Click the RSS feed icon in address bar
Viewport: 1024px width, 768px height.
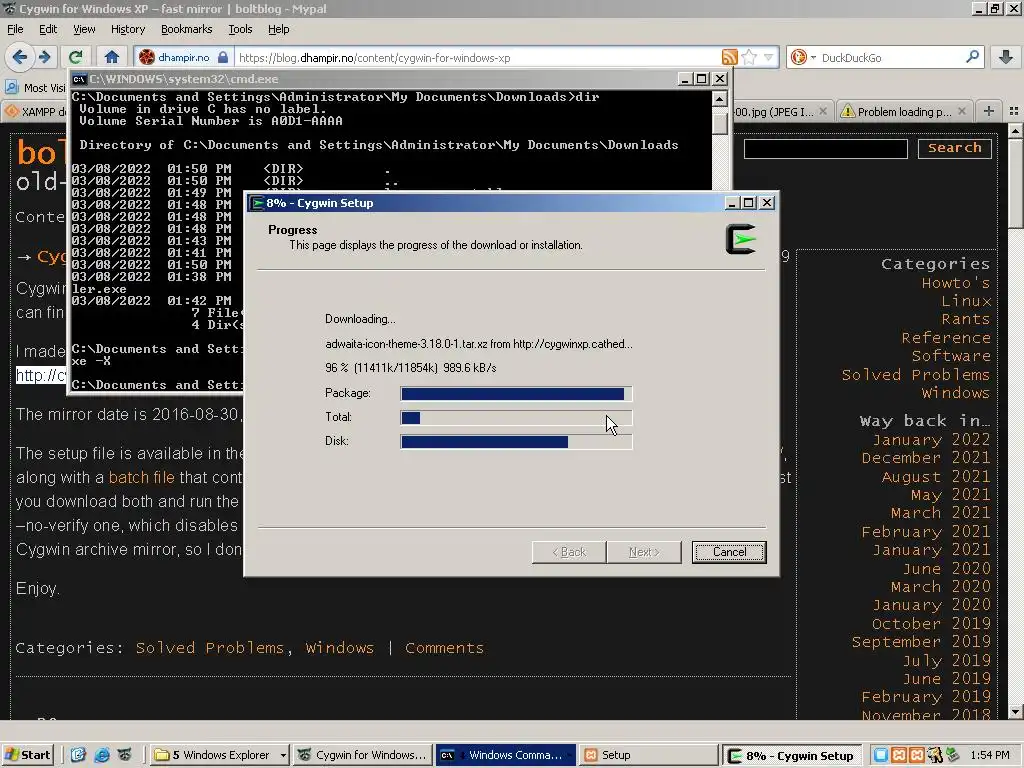729,57
